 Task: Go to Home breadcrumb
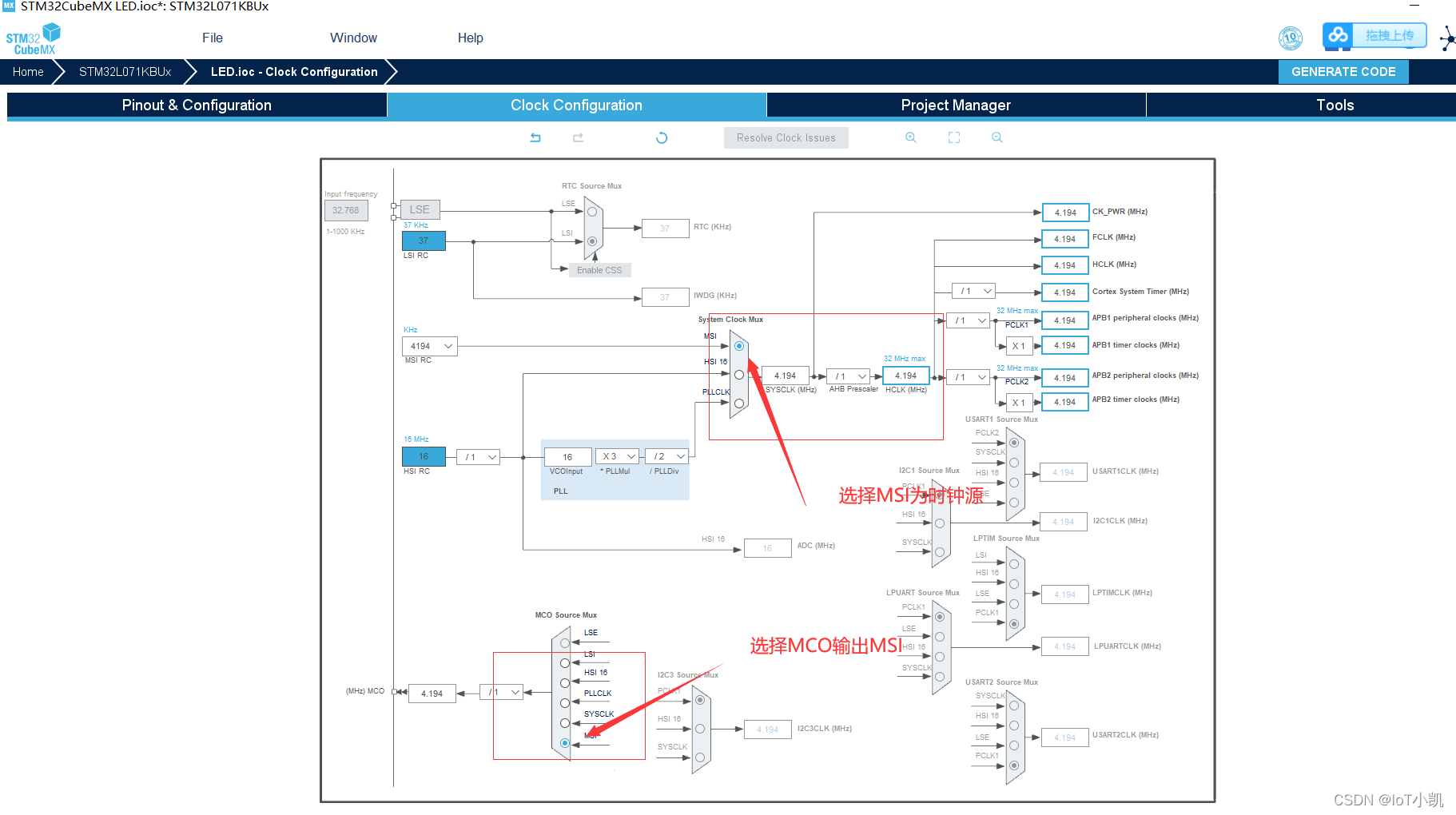(28, 72)
